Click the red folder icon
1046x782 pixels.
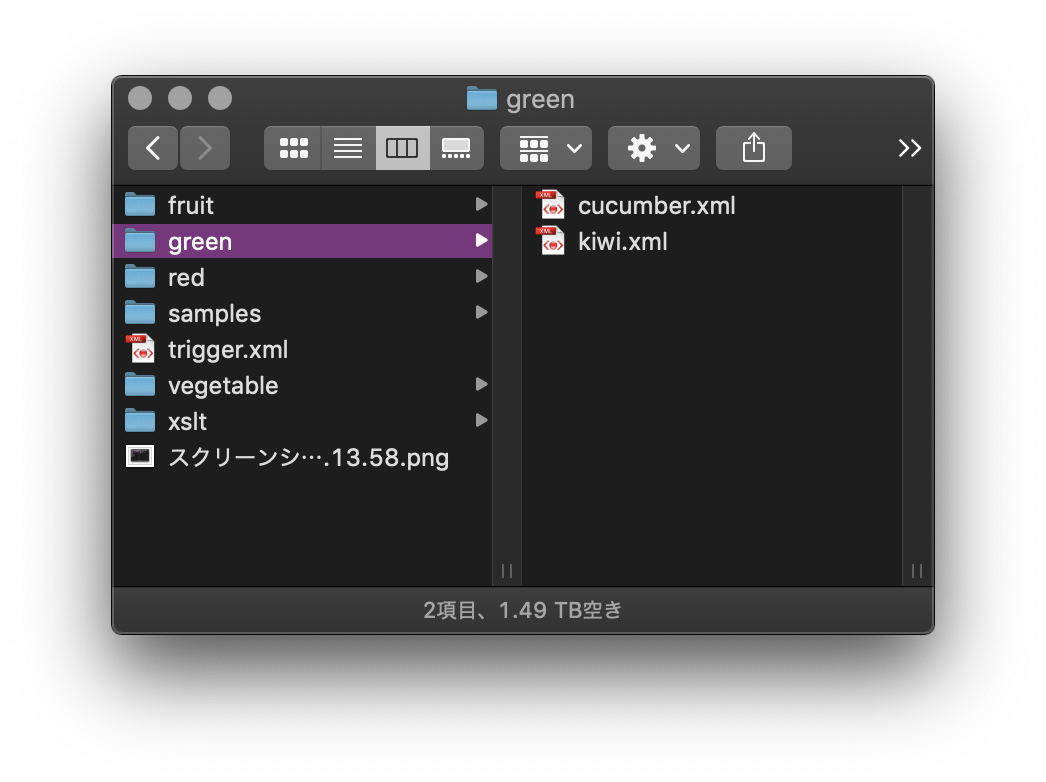pos(140,277)
